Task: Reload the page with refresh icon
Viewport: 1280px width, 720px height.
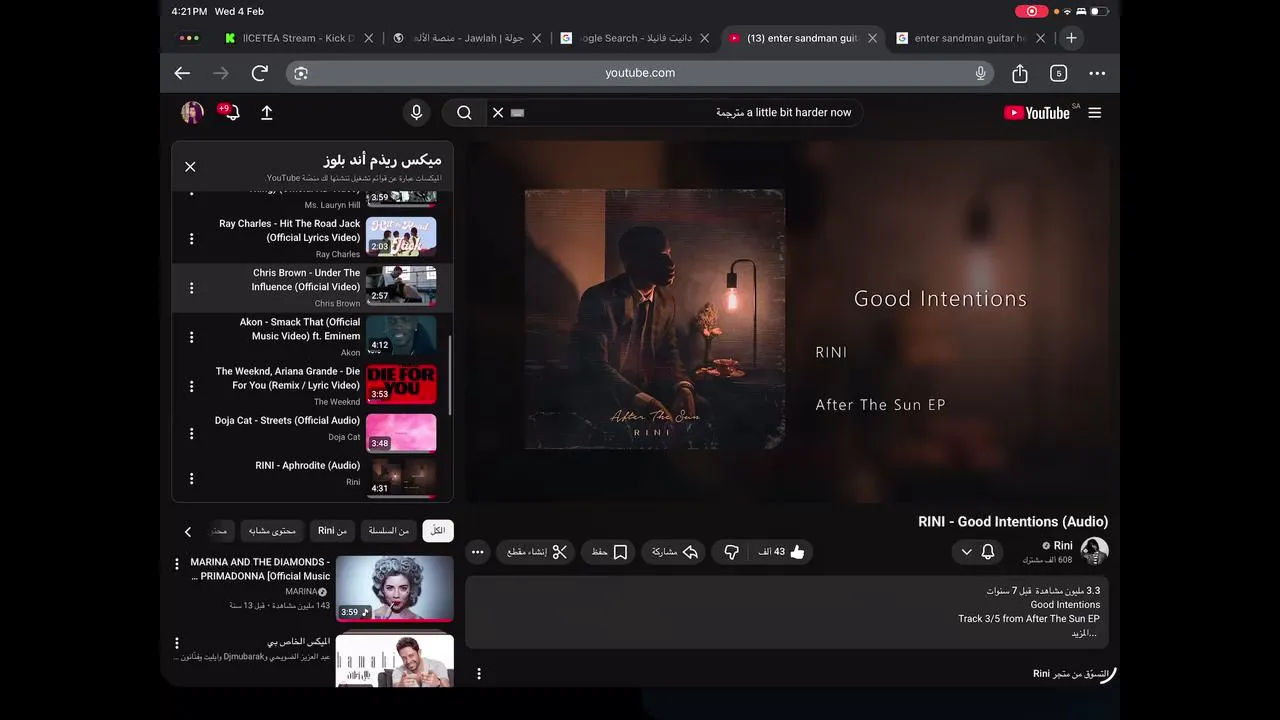Action: click(x=260, y=73)
